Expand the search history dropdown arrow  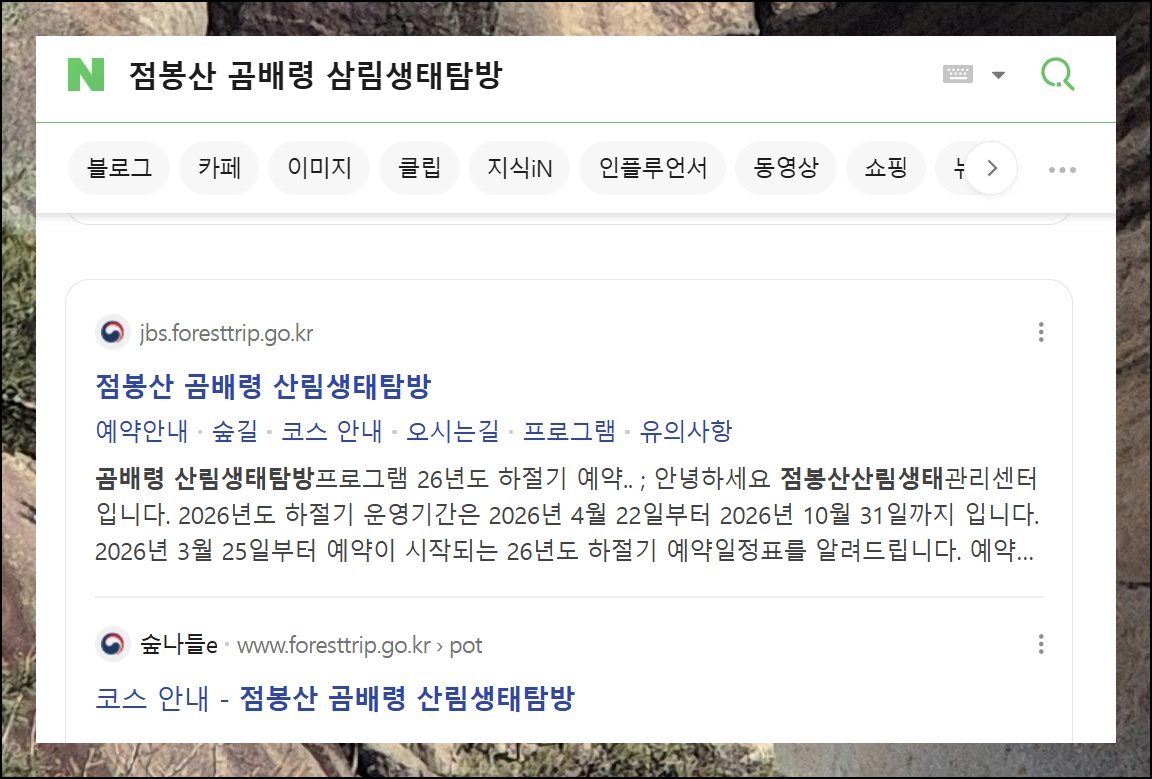pos(998,75)
